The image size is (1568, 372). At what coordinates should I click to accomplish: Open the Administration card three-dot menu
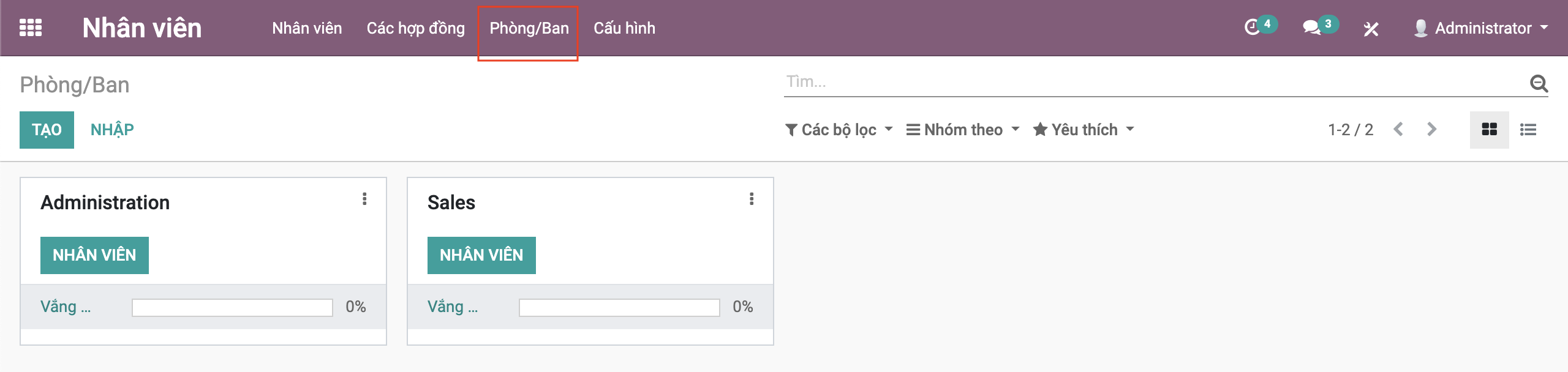364,199
